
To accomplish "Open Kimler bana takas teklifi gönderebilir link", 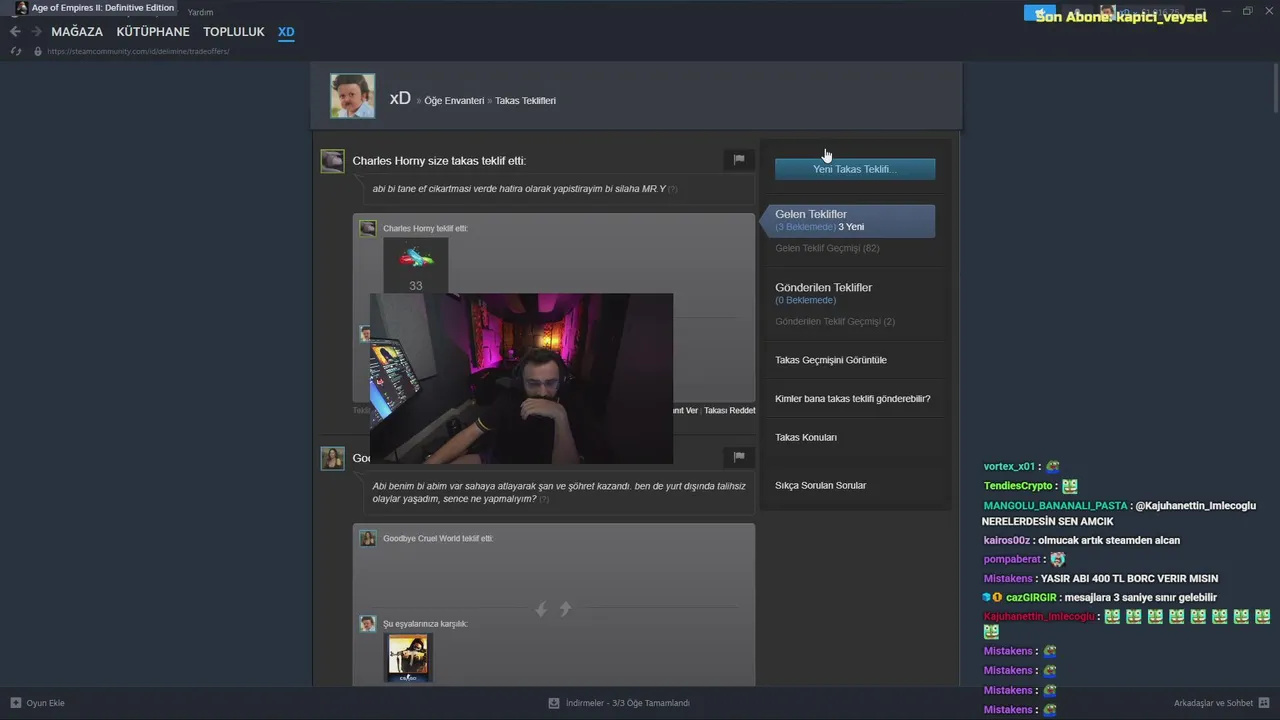I will tap(853, 399).
